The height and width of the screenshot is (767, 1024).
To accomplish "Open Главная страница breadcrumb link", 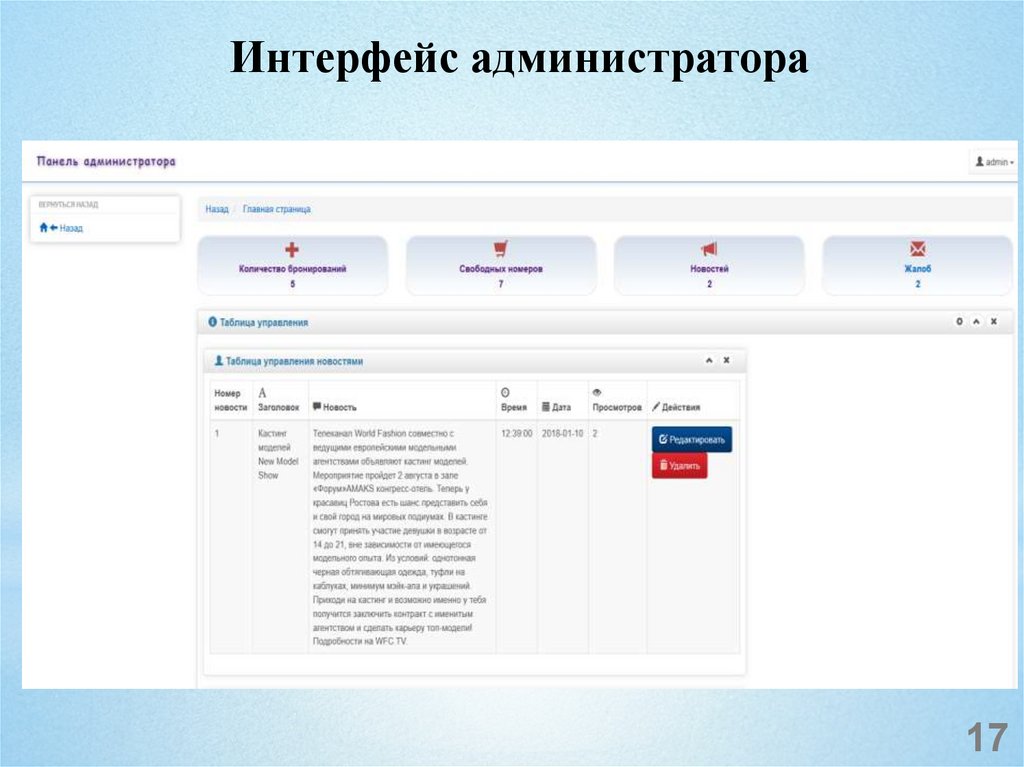I will [277, 209].
